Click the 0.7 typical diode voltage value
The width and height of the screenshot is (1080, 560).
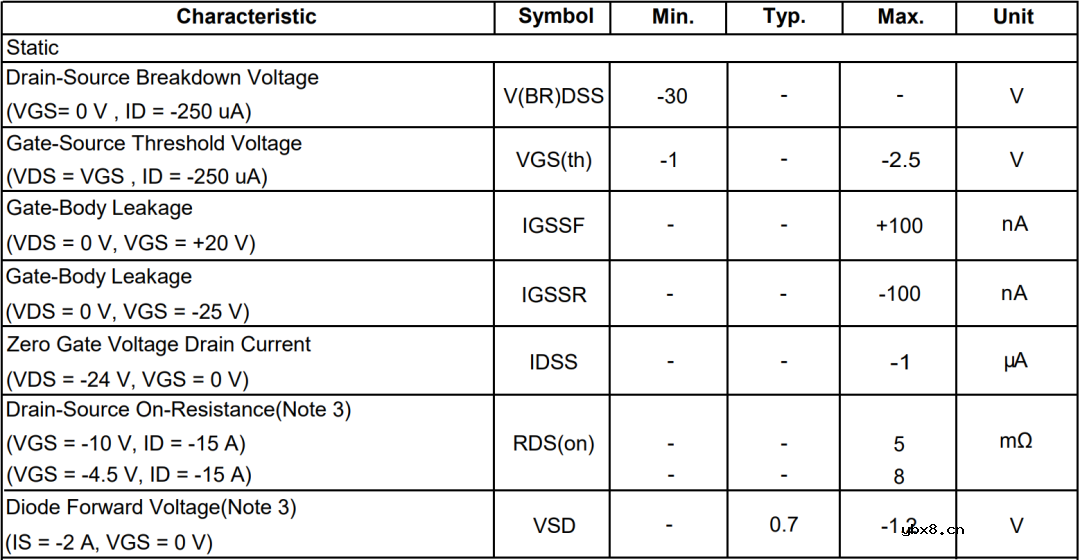[x=784, y=524]
